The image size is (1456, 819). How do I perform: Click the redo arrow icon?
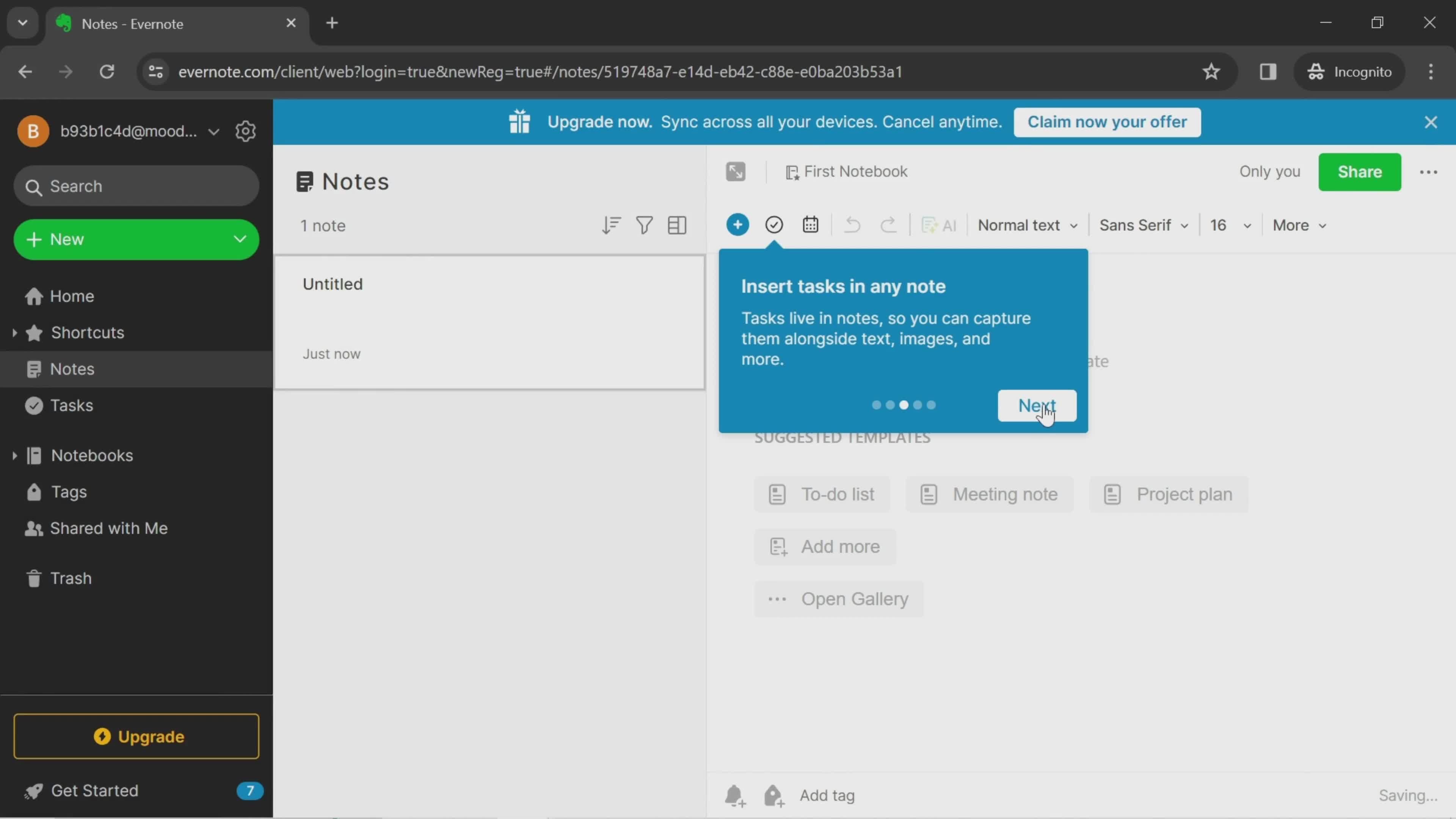[x=886, y=225]
